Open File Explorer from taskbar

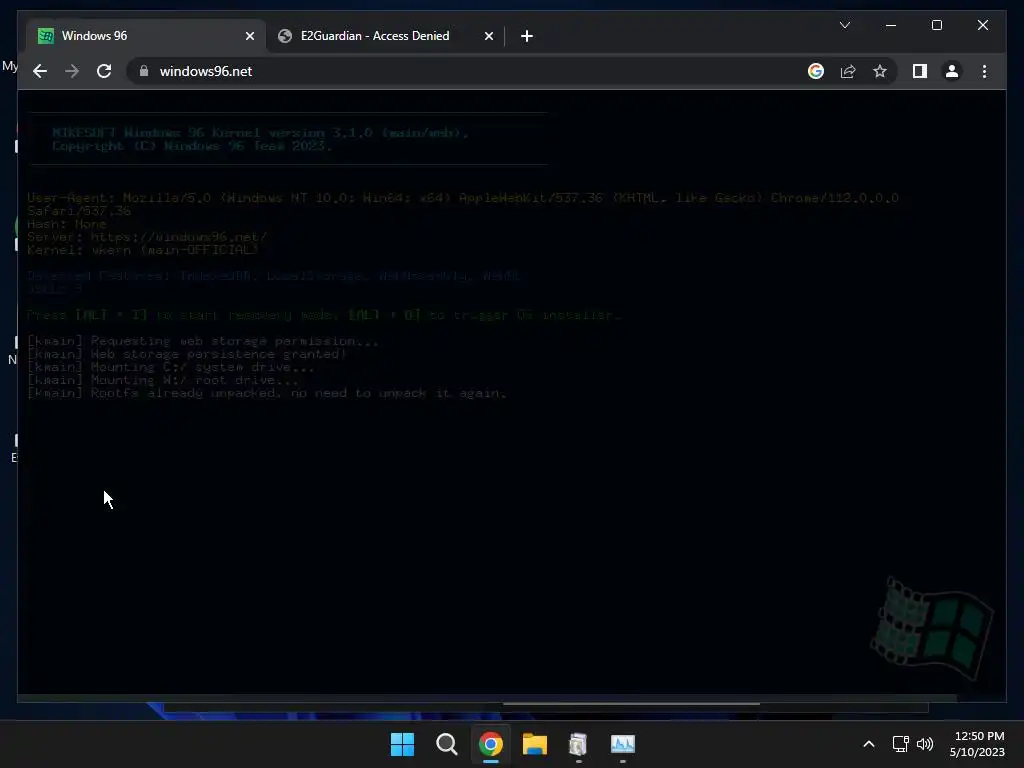pyautogui.click(x=534, y=744)
